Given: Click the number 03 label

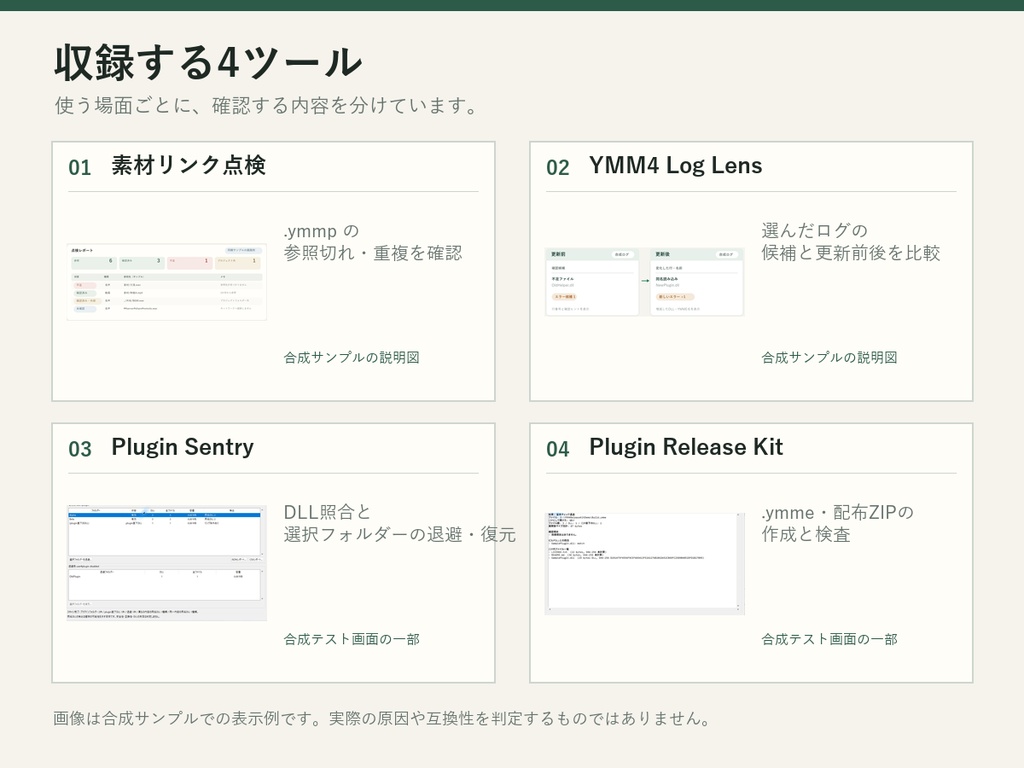Looking at the screenshot, I should tap(80, 449).
